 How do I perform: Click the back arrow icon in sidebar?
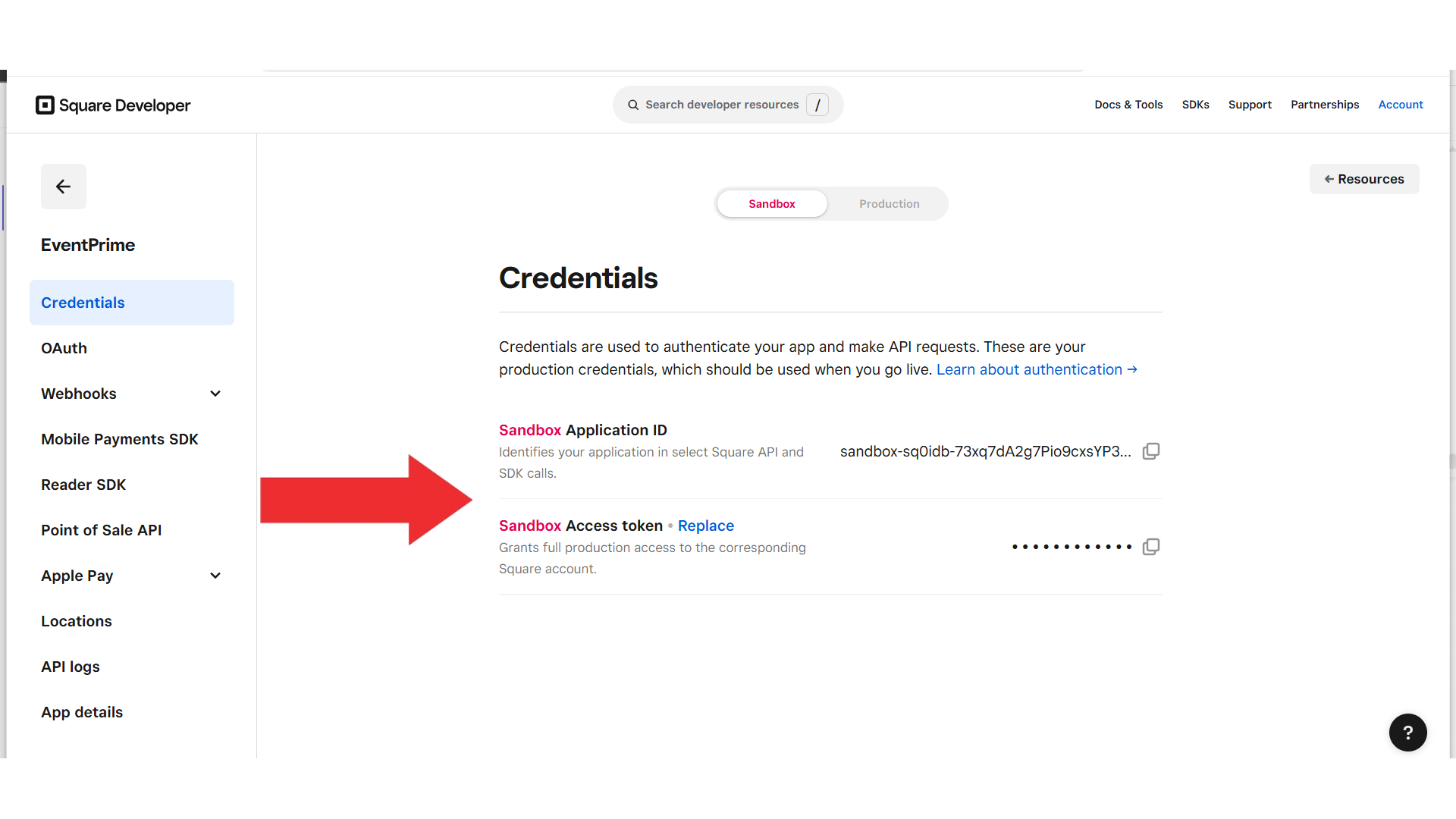(64, 187)
